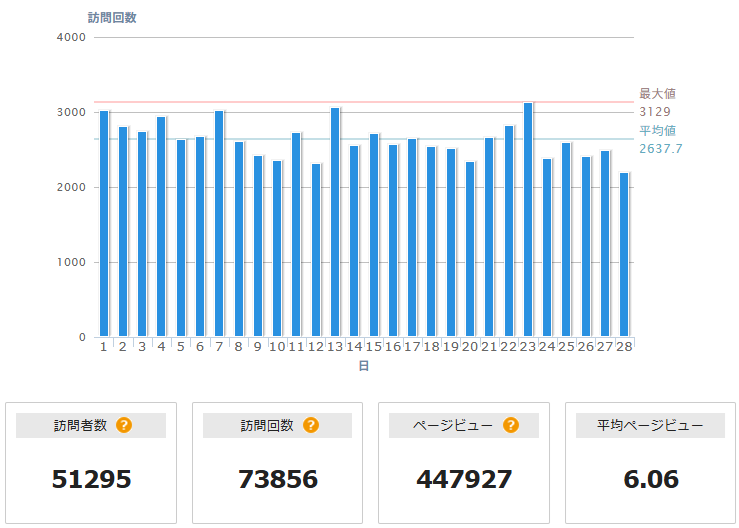Select the bar for day 20
739x528 pixels.
tap(470, 249)
